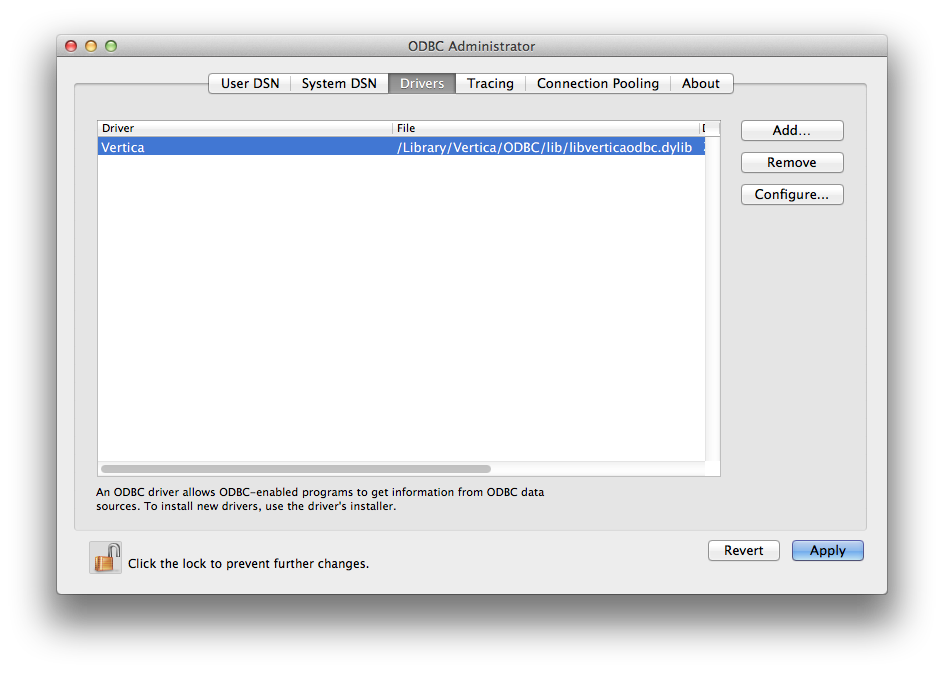The width and height of the screenshot is (944, 673).
Task: Remove the selected driver
Action: [792, 162]
